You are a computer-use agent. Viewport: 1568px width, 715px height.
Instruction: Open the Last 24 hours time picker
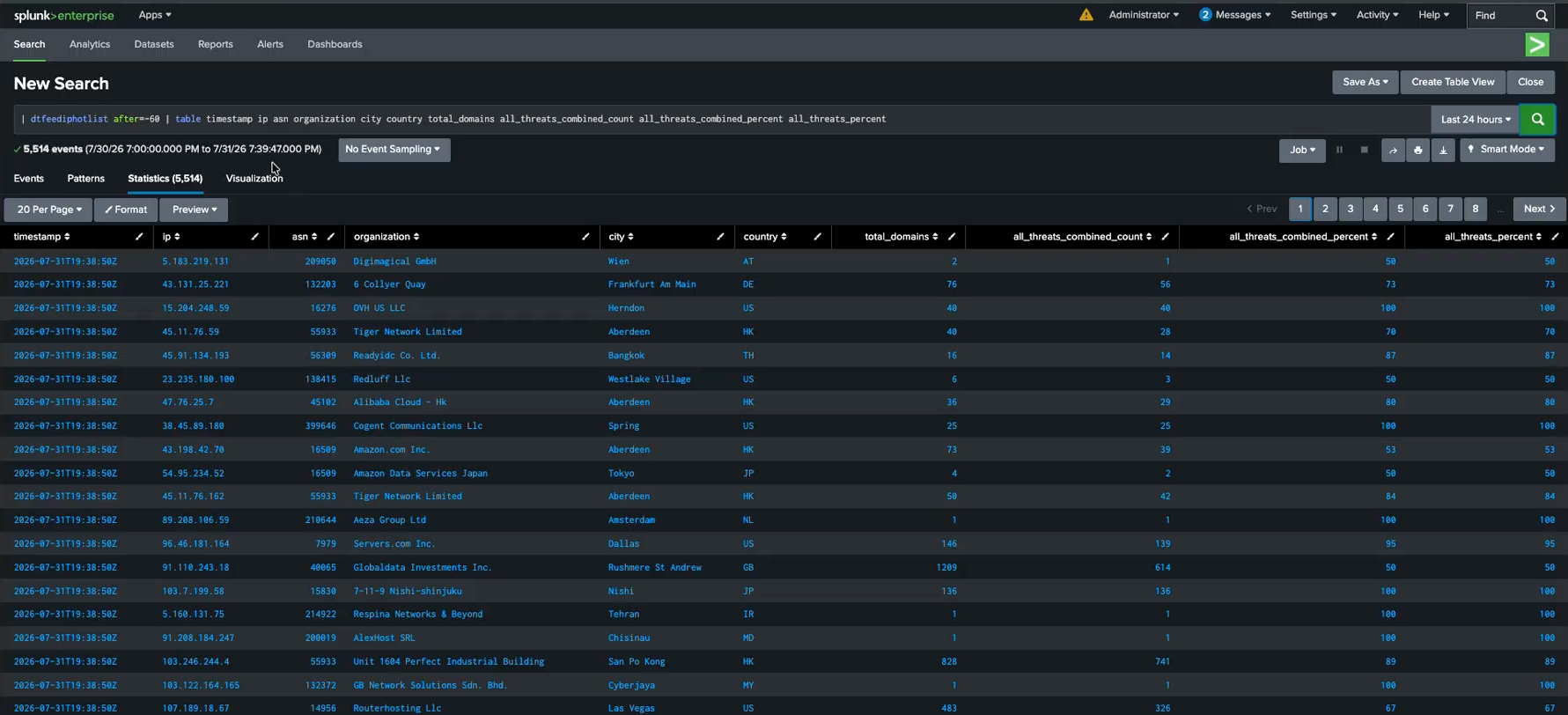(x=1476, y=120)
